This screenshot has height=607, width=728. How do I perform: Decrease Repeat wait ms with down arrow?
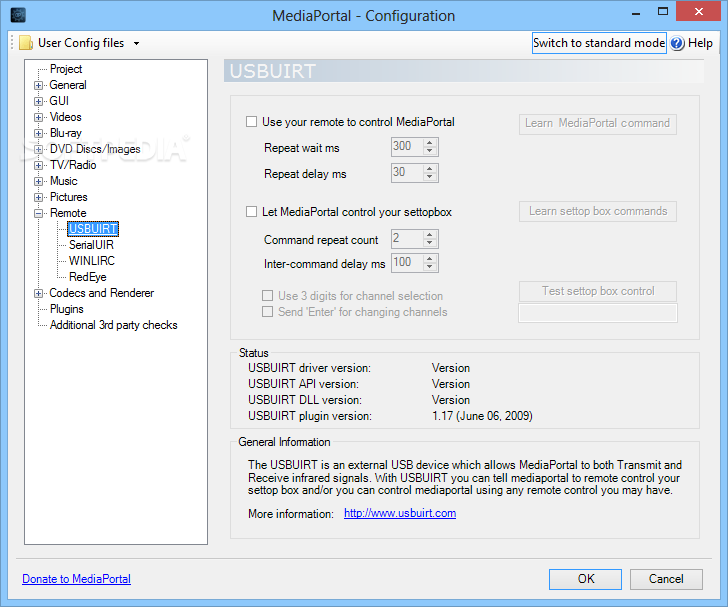coord(430,151)
